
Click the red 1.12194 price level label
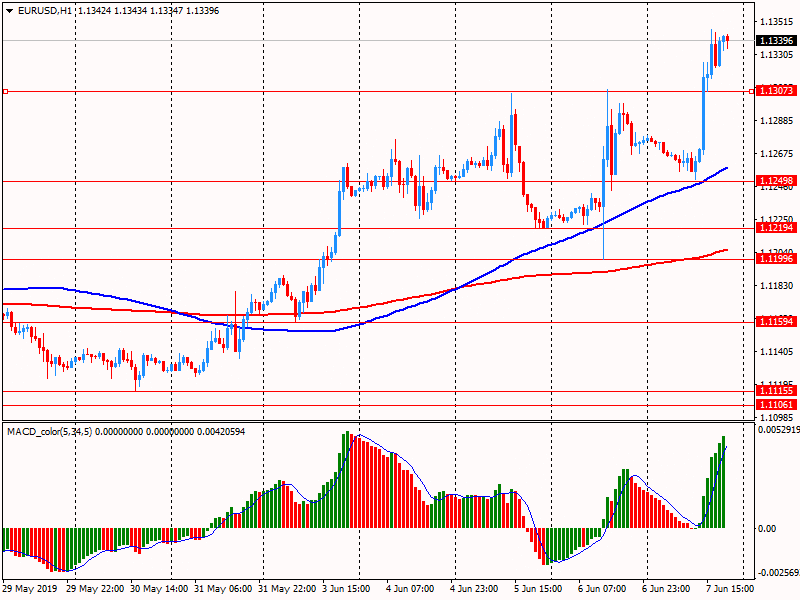(776, 229)
